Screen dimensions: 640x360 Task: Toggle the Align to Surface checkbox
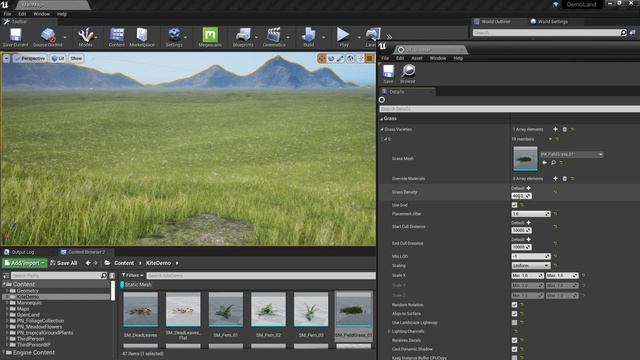pos(514,313)
